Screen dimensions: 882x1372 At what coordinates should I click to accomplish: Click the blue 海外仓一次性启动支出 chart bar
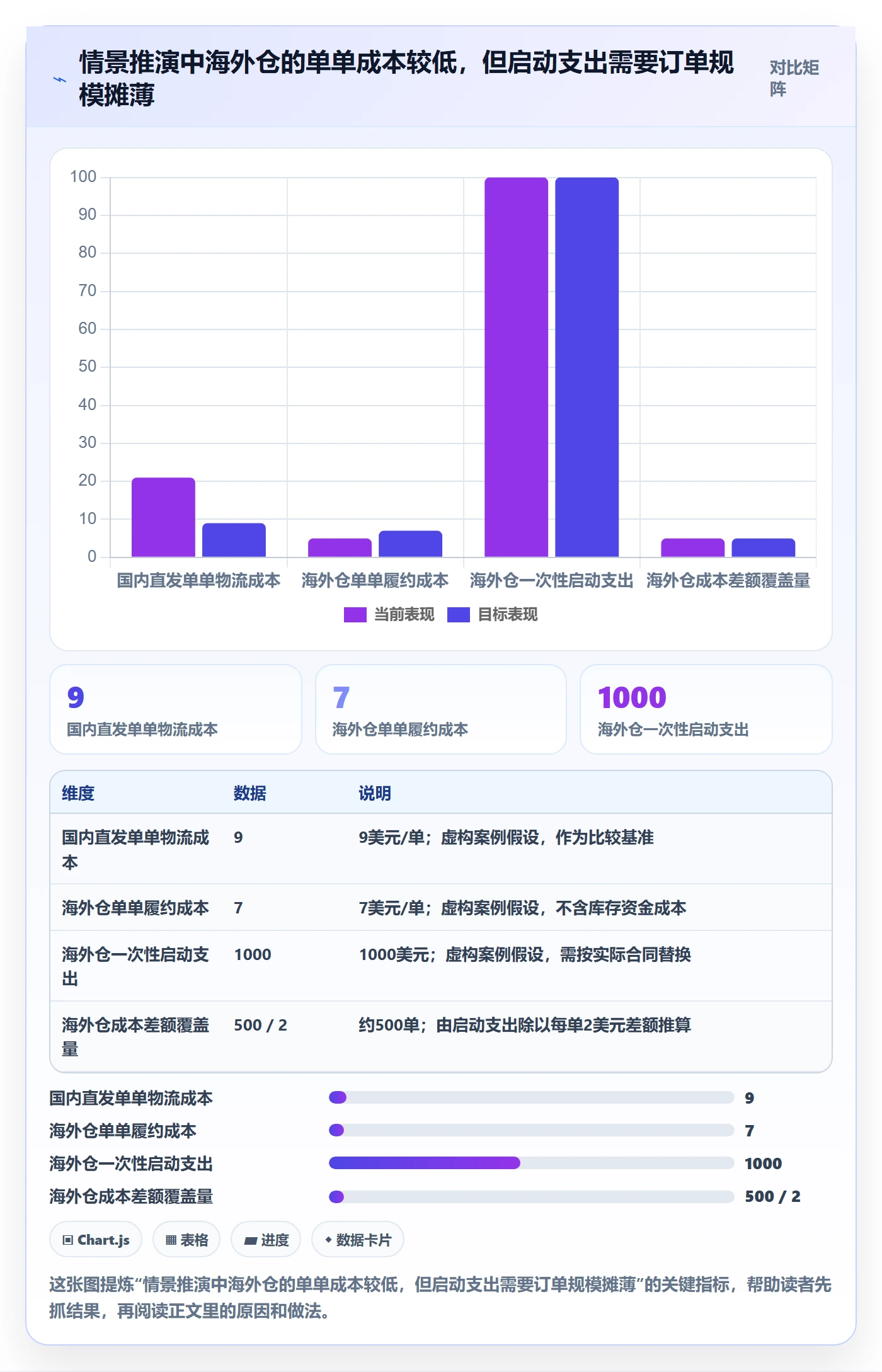[587, 367]
